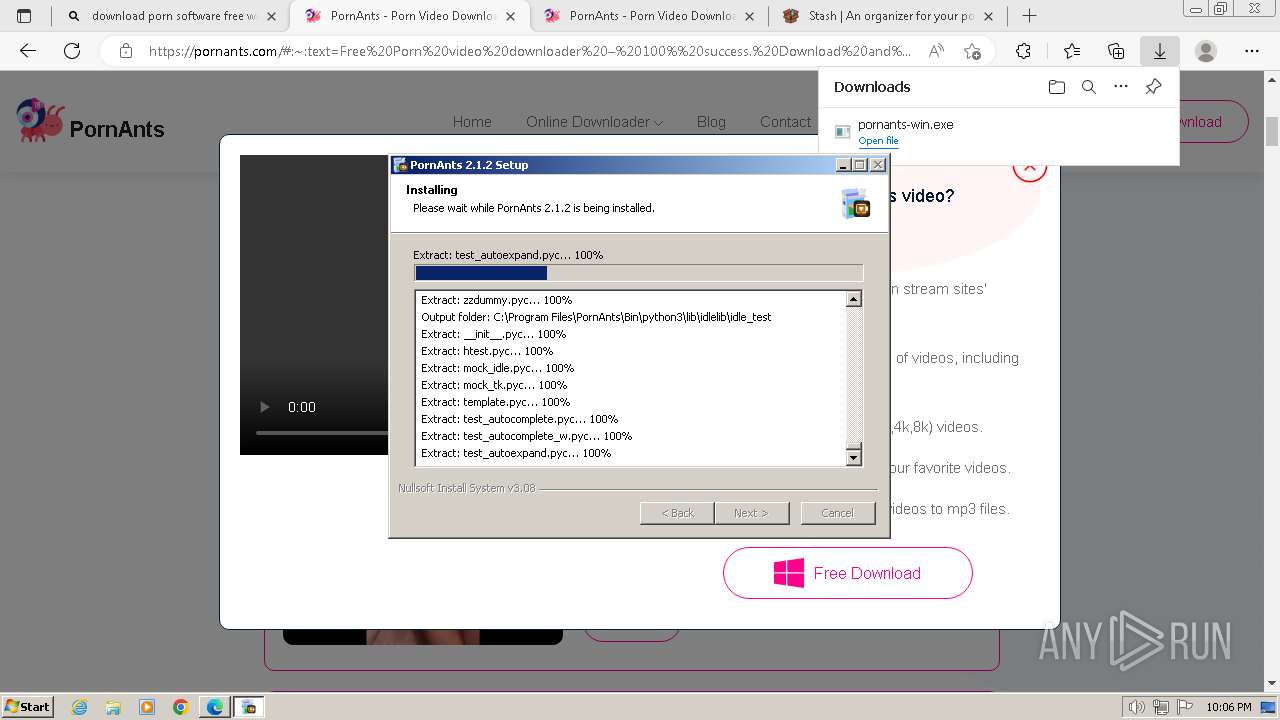
Task: Go back with the browser back arrow
Action: click(28, 51)
